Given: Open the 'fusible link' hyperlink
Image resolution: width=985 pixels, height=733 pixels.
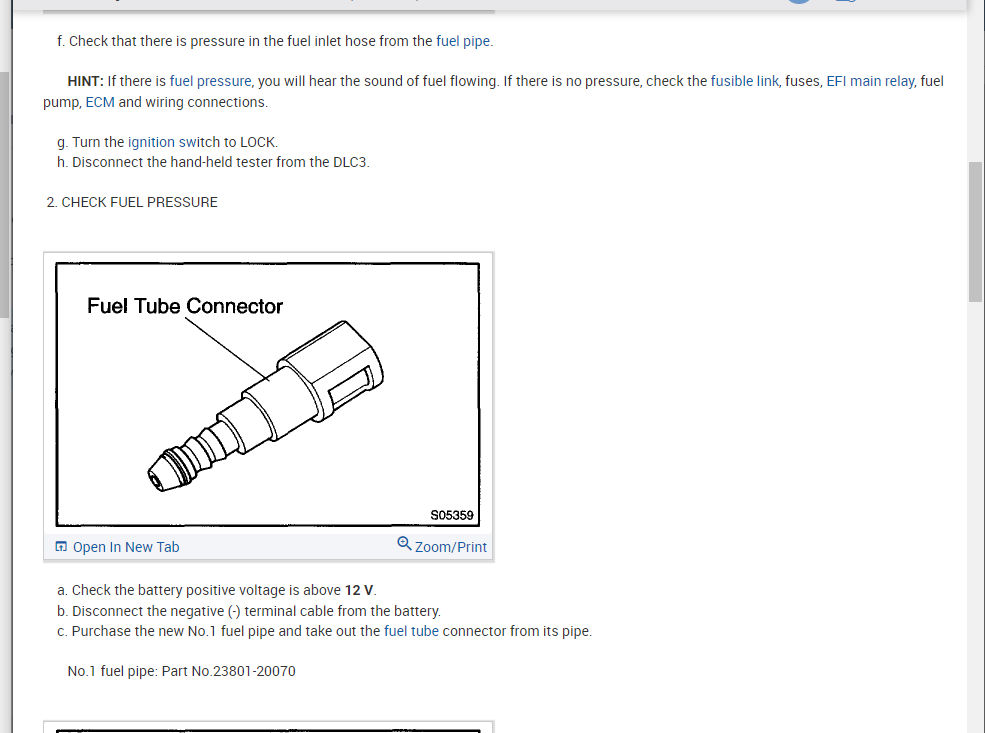Looking at the screenshot, I should pyautogui.click(x=744, y=82).
